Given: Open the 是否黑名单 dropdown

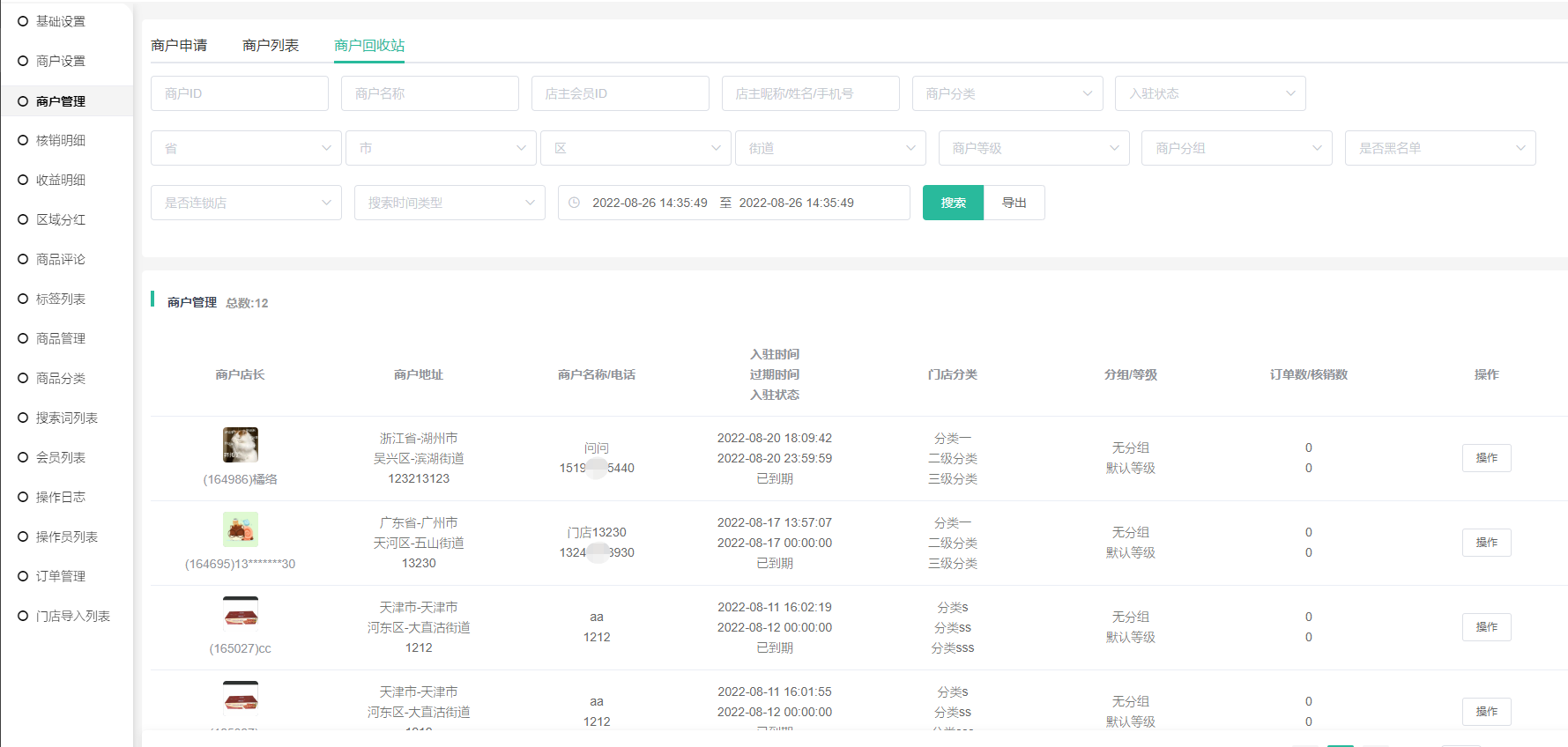Looking at the screenshot, I should tap(1439, 148).
